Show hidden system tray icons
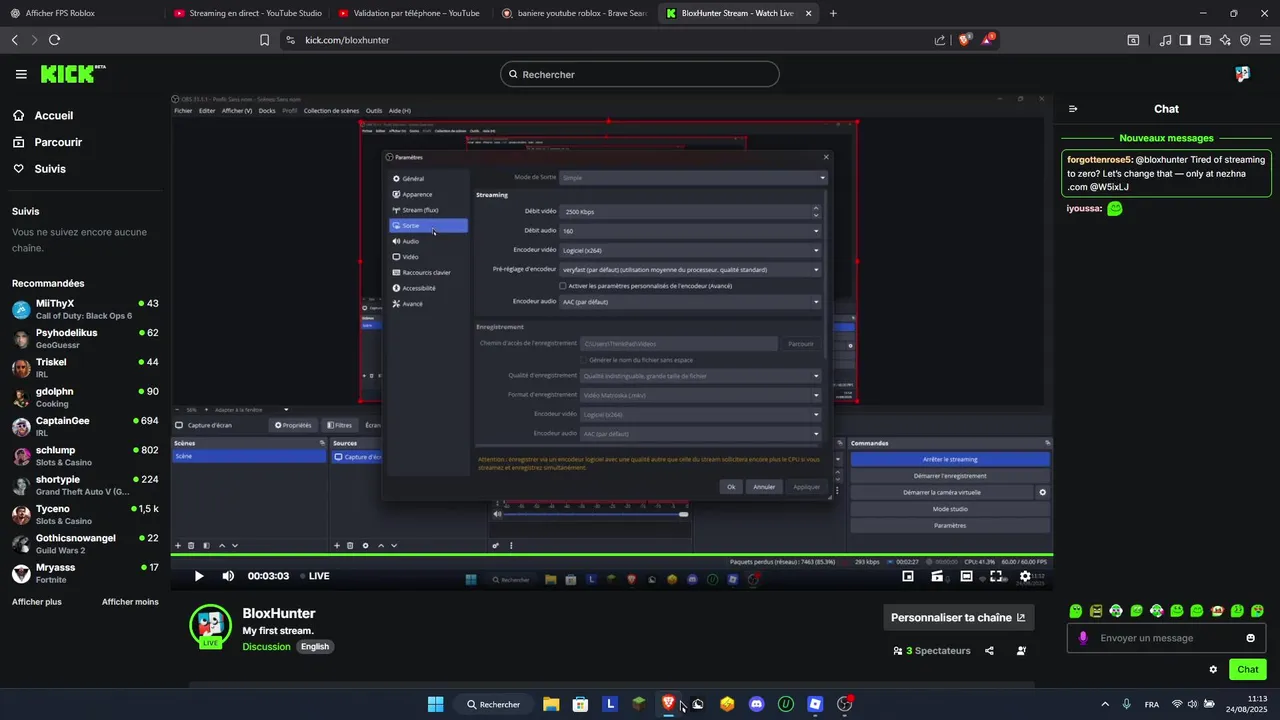The width and height of the screenshot is (1280, 720). click(1105, 704)
